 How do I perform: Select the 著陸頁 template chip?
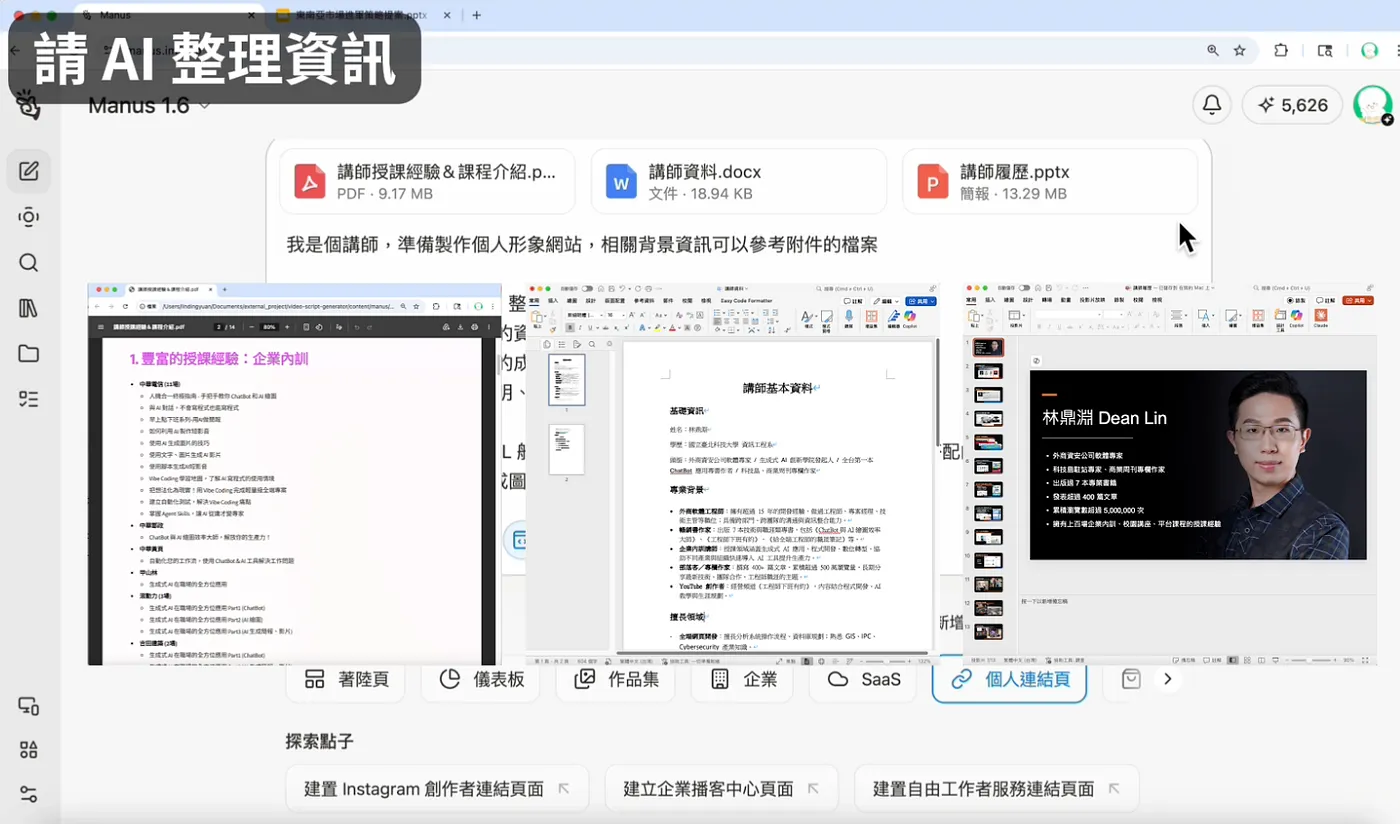(x=347, y=680)
